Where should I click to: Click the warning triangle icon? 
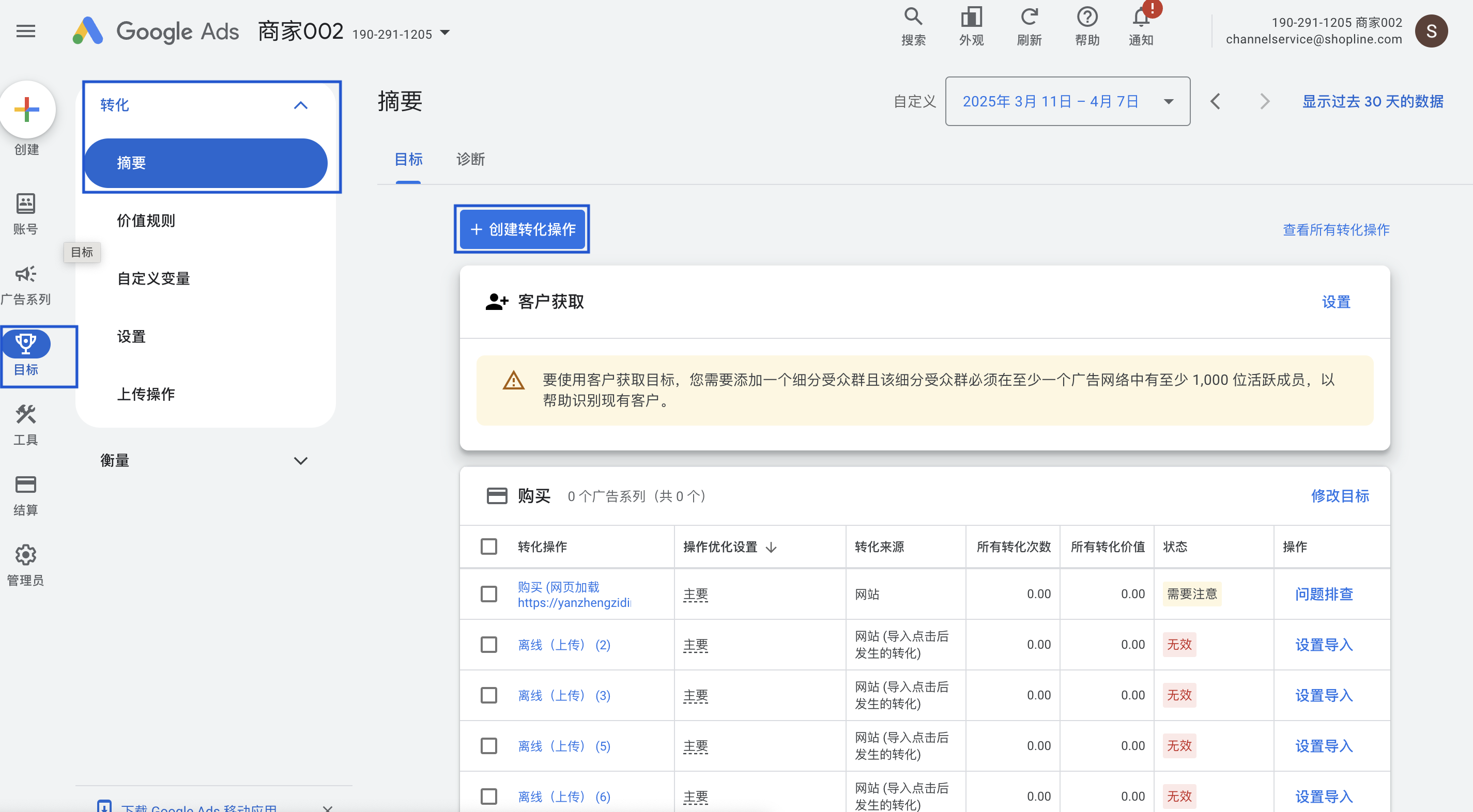point(513,380)
